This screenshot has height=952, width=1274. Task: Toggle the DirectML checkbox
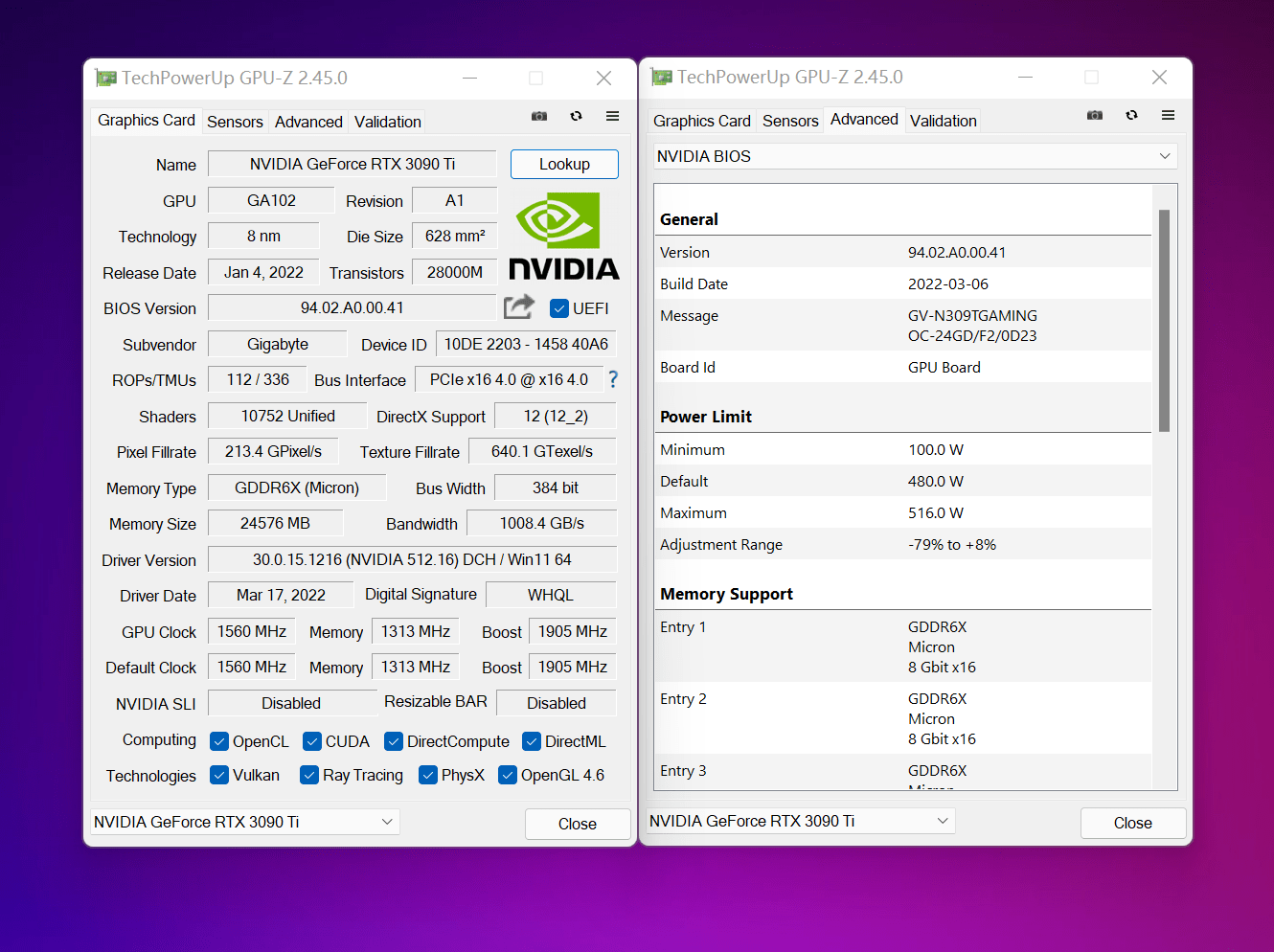pos(532,741)
